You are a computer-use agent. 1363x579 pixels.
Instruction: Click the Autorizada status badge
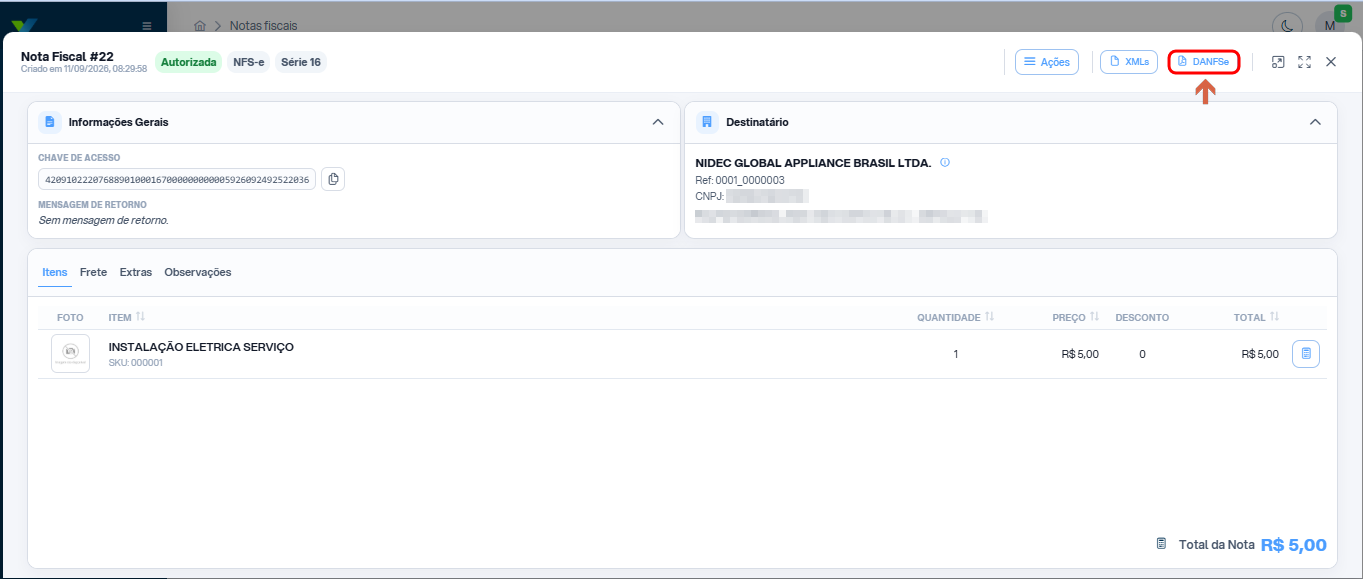188,62
